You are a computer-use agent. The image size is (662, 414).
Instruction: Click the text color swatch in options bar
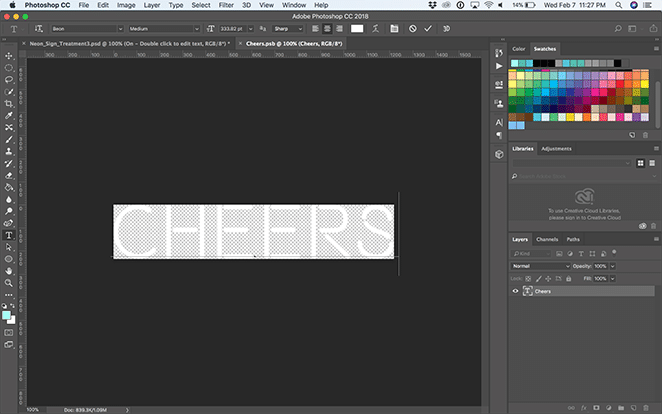click(357, 28)
